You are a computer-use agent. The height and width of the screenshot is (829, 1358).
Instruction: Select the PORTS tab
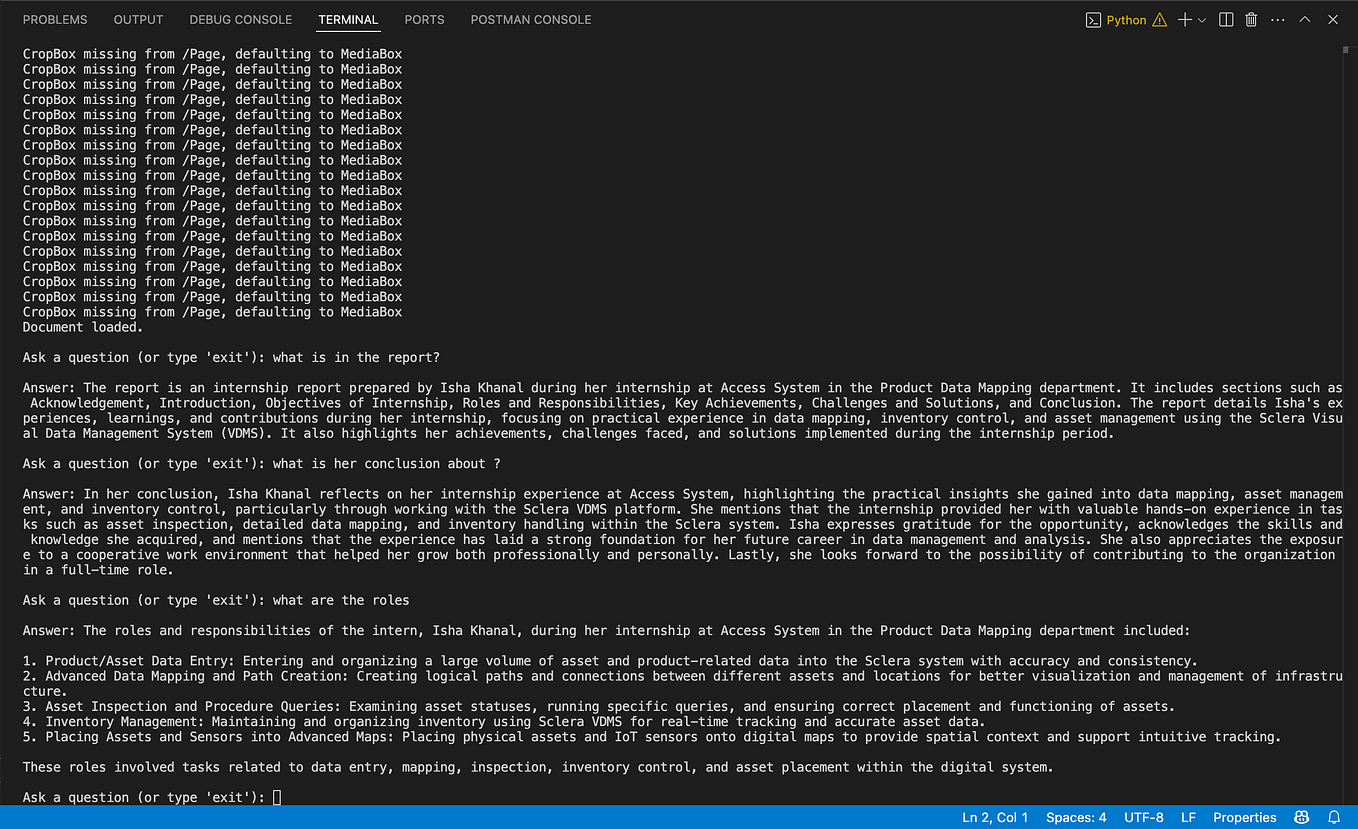(x=424, y=19)
